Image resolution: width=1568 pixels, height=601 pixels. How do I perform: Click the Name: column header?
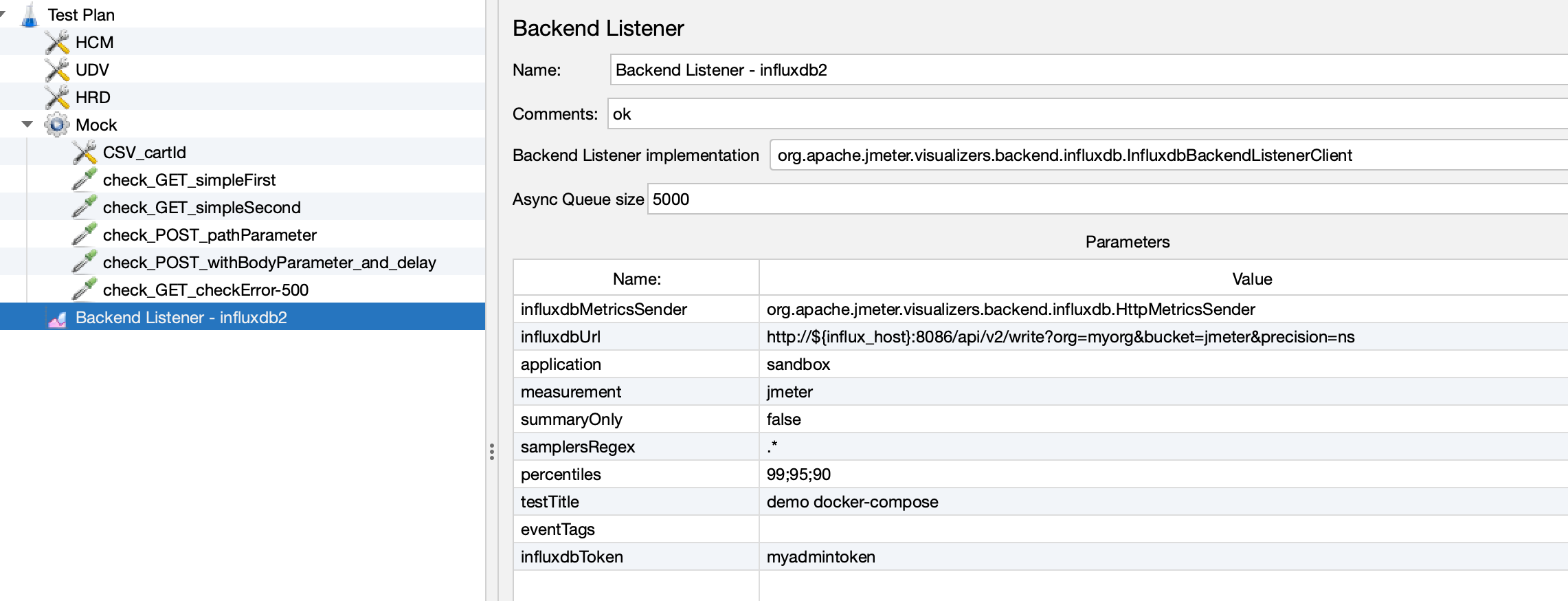pyautogui.click(x=636, y=279)
